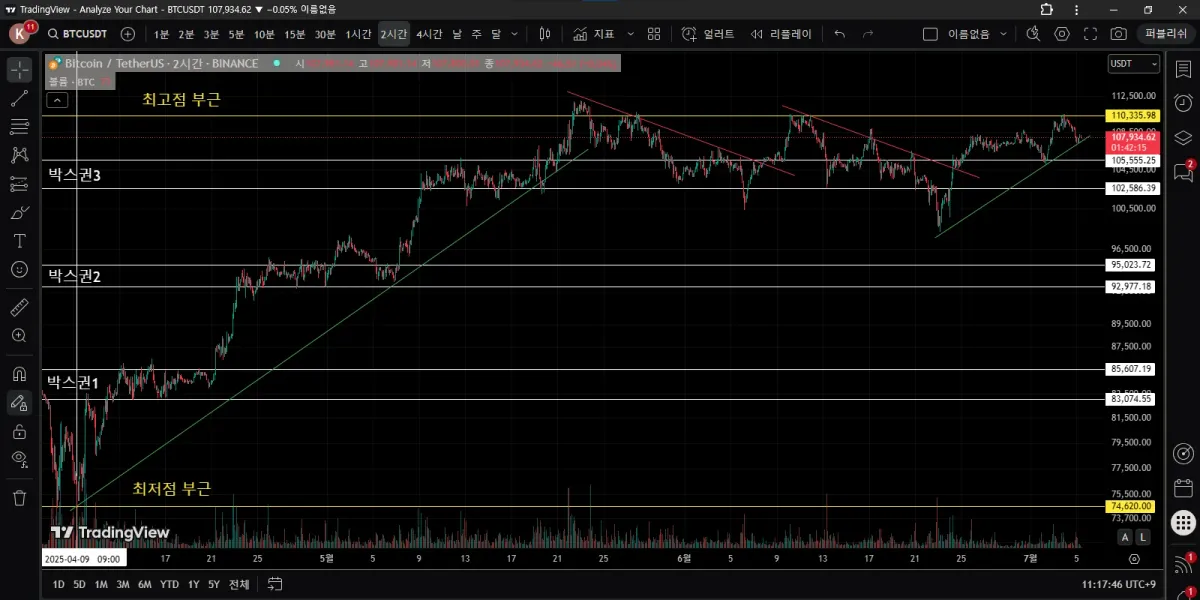The image size is (1200, 600).
Task: Open chart settings hexagon icon
Action: (x=1062, y=34)
